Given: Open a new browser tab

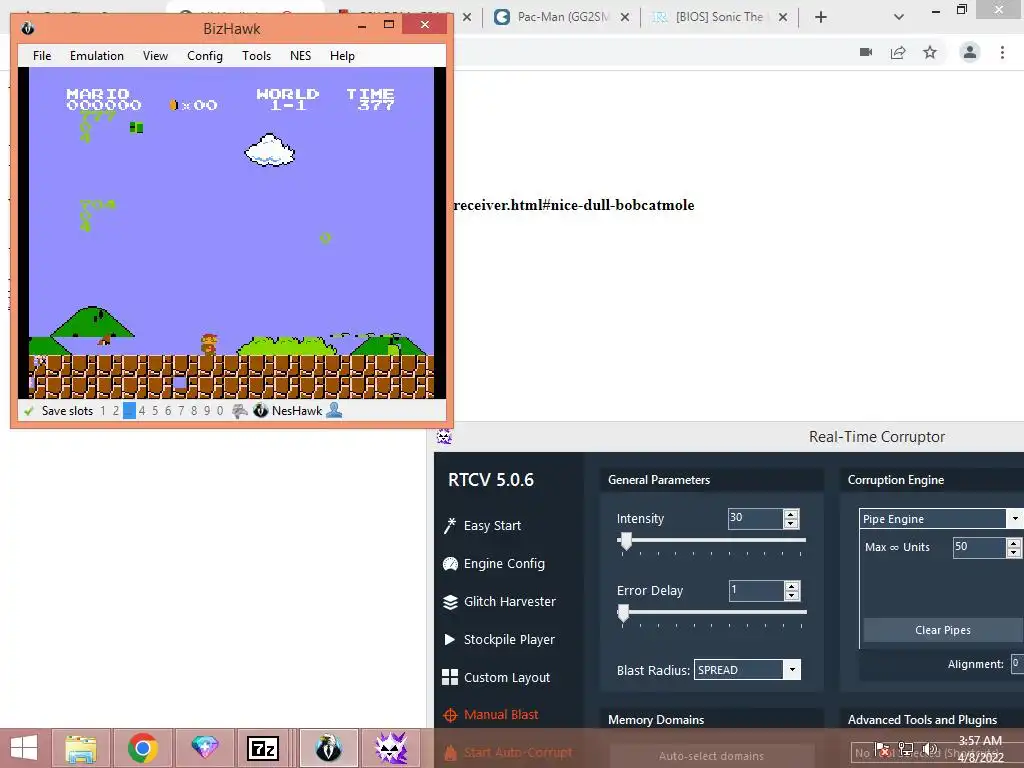Looking at the screenshot, I should (x=821, y=18).
